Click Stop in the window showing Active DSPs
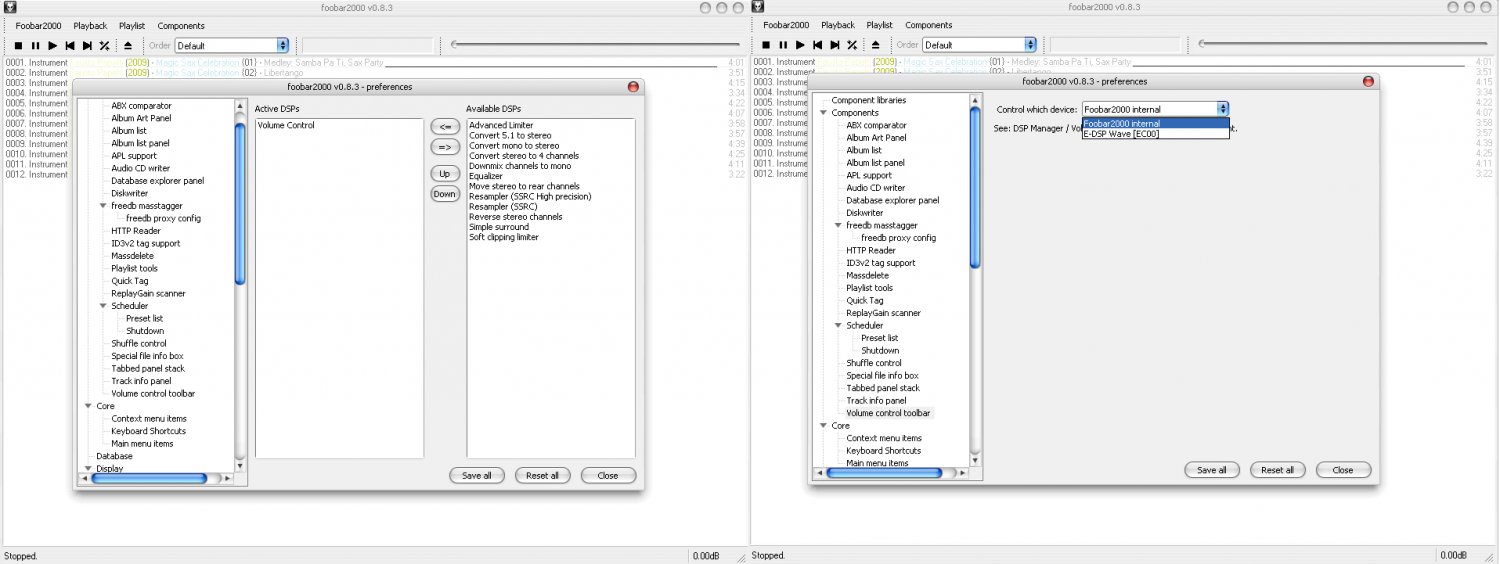This screenshot has width=1500, height=564. pos(18,45)
